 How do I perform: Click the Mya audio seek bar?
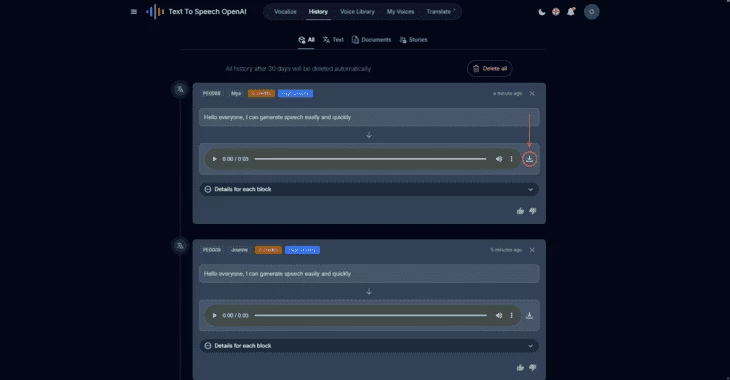click(x=371, y=159)
